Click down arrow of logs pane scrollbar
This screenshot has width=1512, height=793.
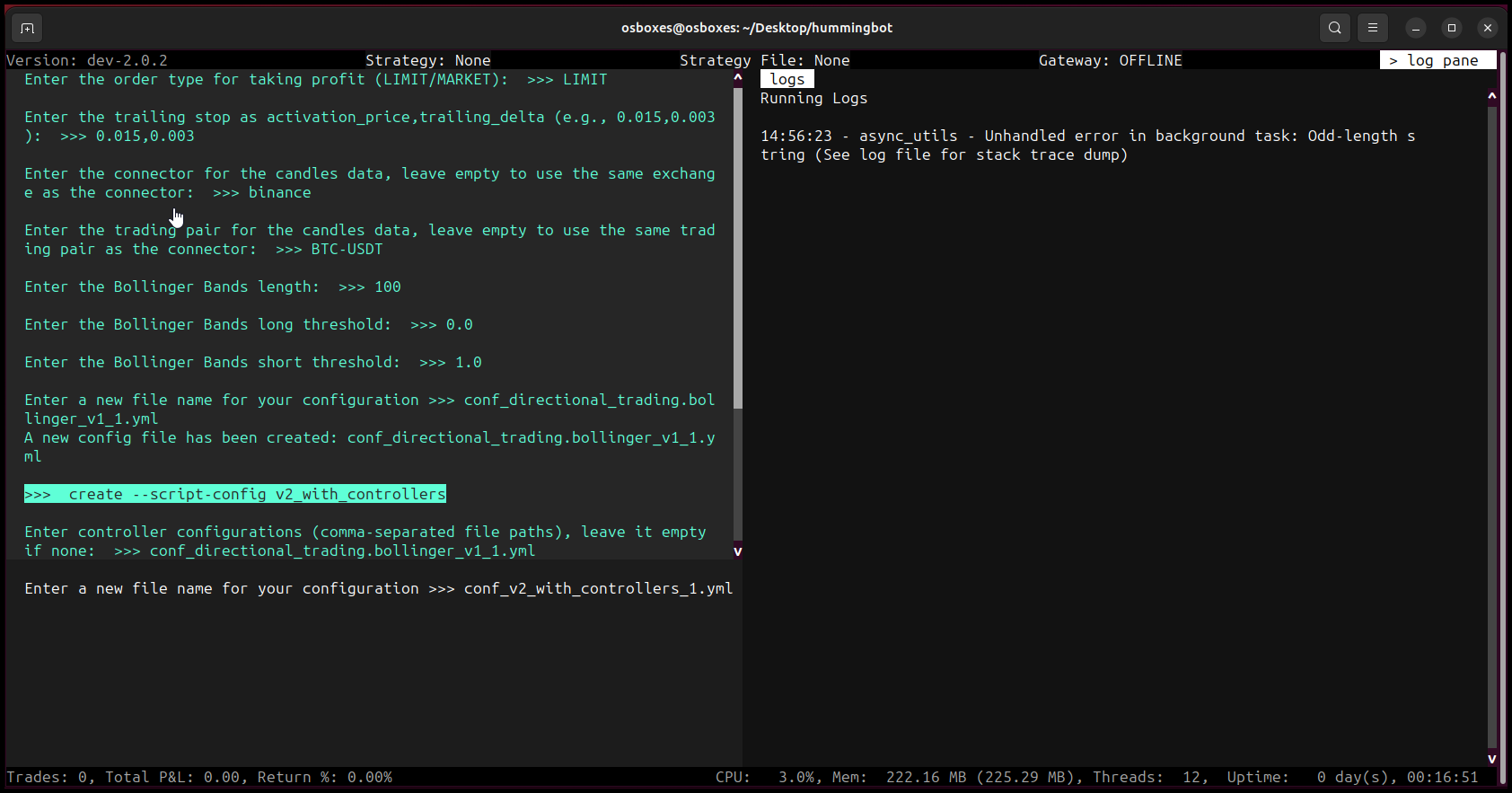pos(1491,758)
